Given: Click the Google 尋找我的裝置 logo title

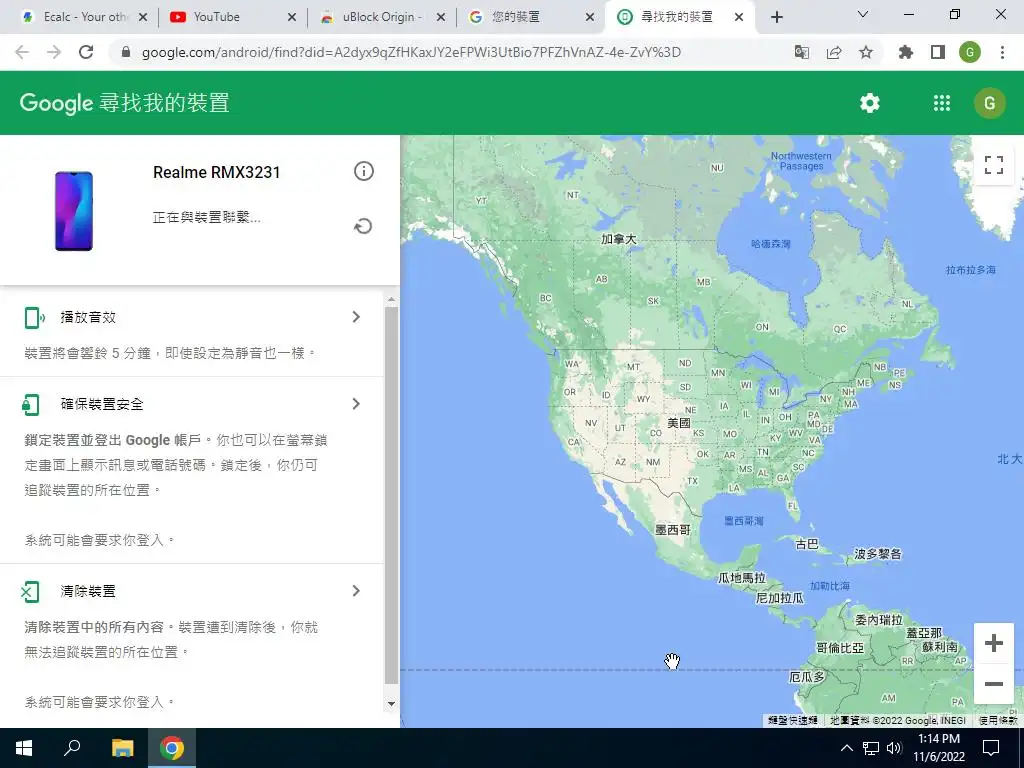Looking at the screenshot, I should [125, 103].
